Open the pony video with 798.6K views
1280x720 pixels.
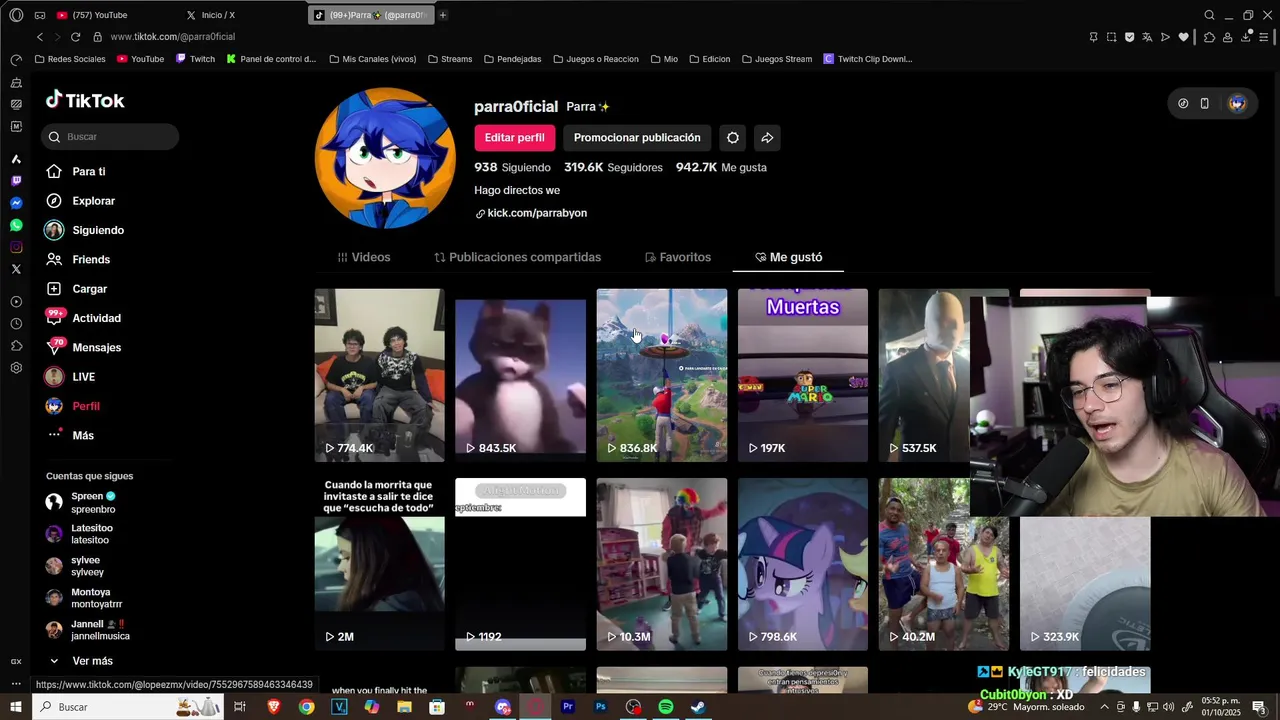pos(803,564)
